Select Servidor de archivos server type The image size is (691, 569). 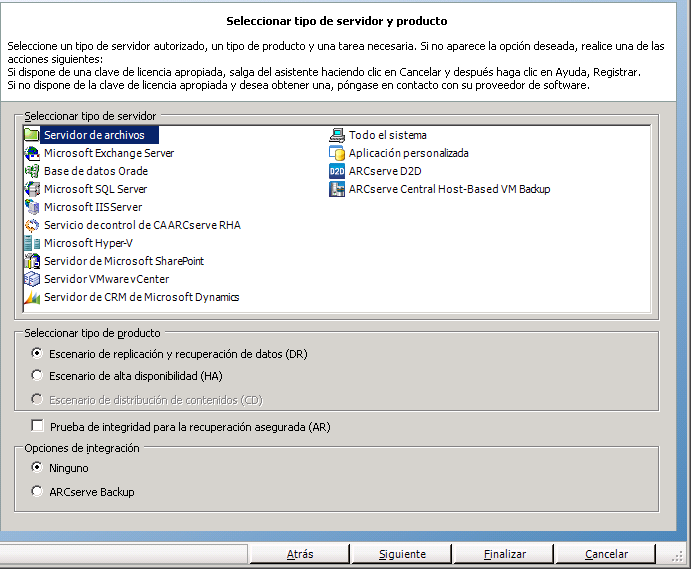click(x=94, y=135)
